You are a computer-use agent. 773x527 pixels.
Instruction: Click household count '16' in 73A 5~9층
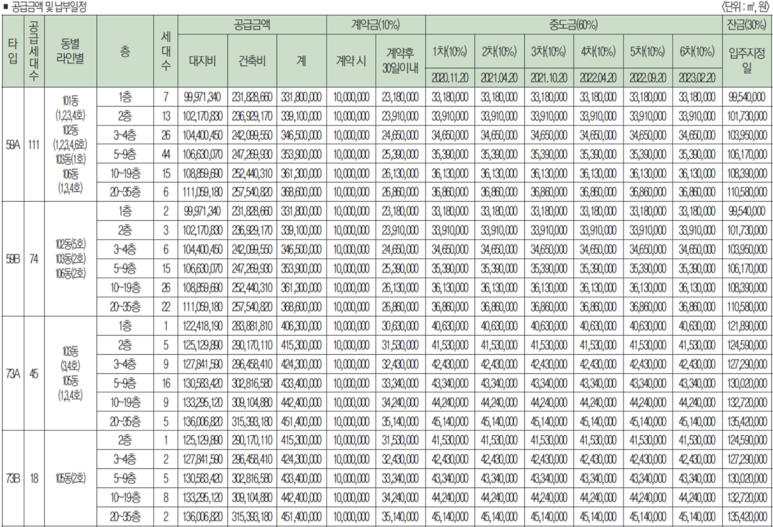(x=166, y=383)
